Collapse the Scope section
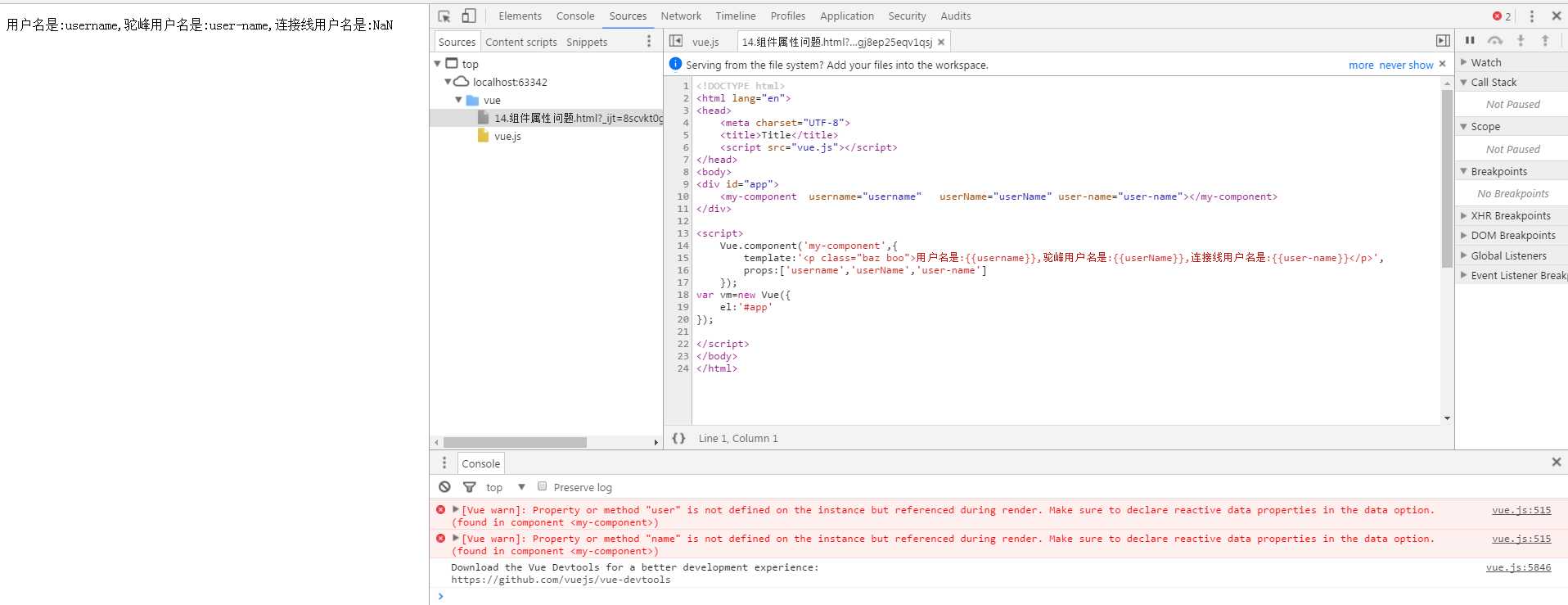 1463,127
